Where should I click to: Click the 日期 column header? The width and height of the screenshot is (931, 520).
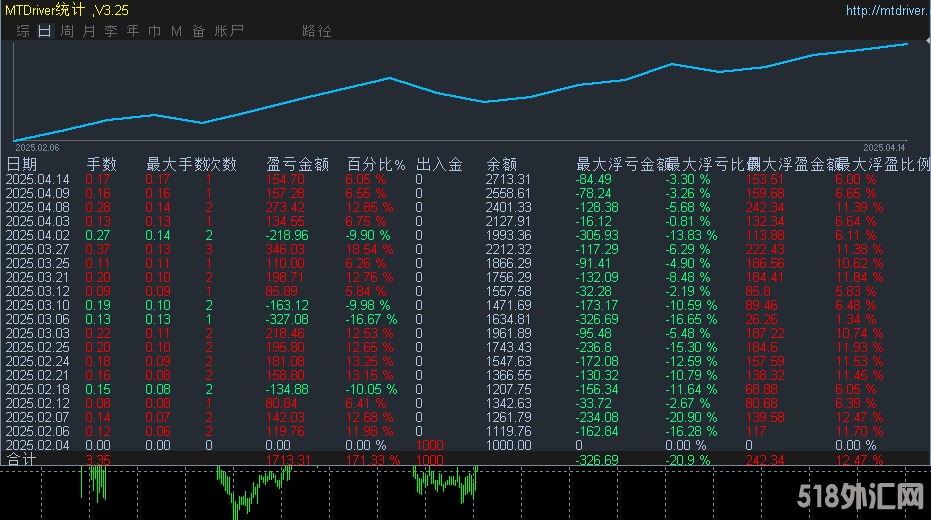pos(21,164)
